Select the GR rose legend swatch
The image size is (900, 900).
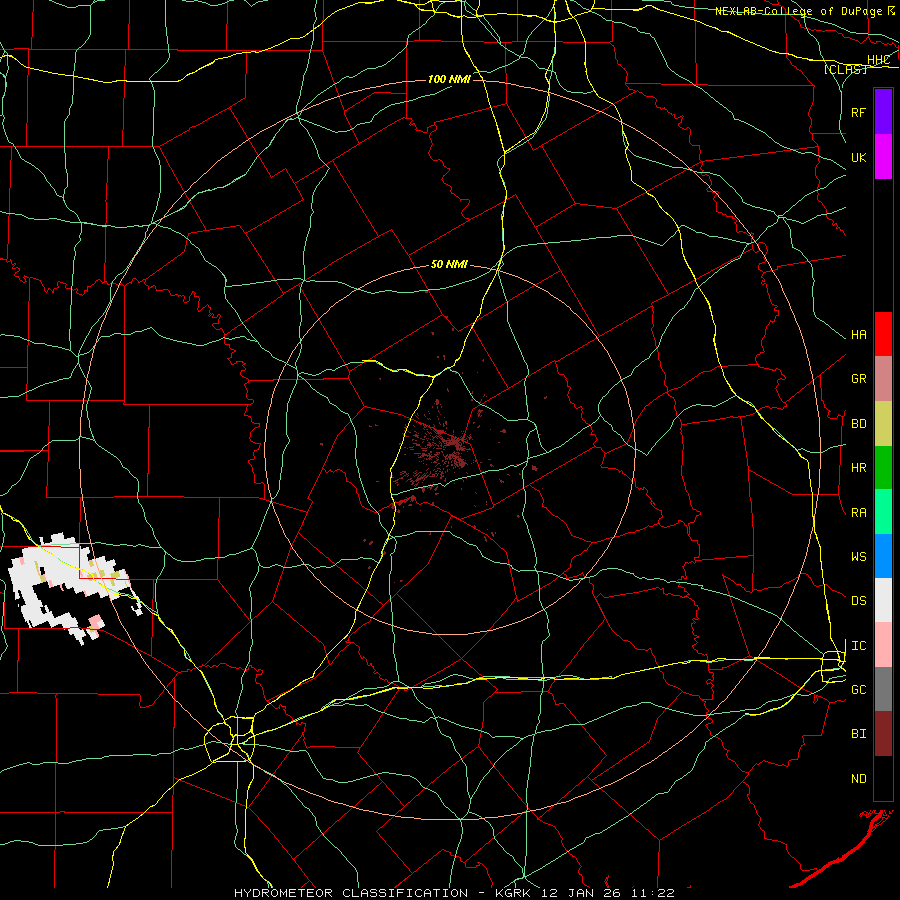[883, 379]
